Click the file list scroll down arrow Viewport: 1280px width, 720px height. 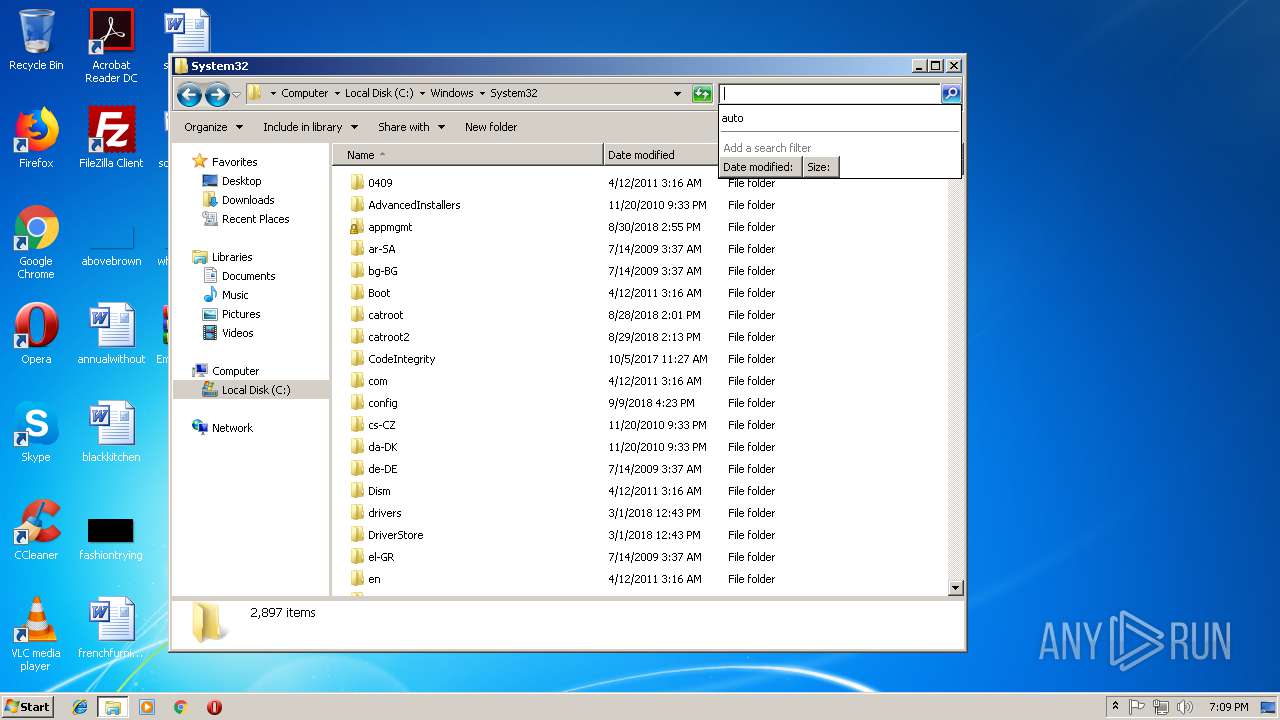click(955, 588)
